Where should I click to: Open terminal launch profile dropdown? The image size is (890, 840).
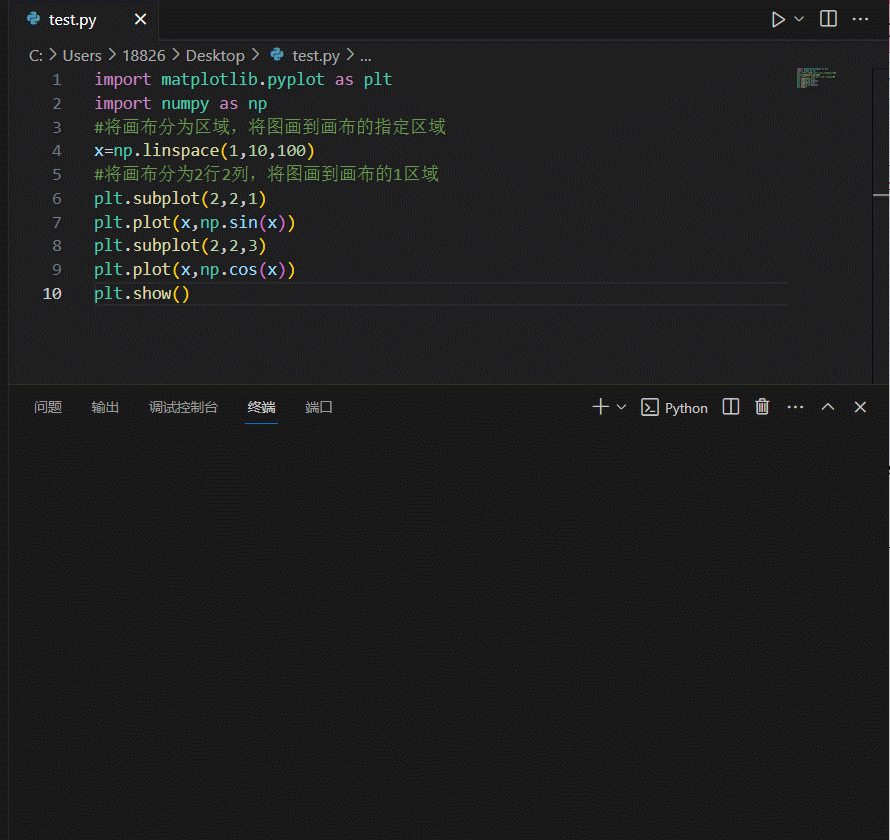tap(621, 407)
